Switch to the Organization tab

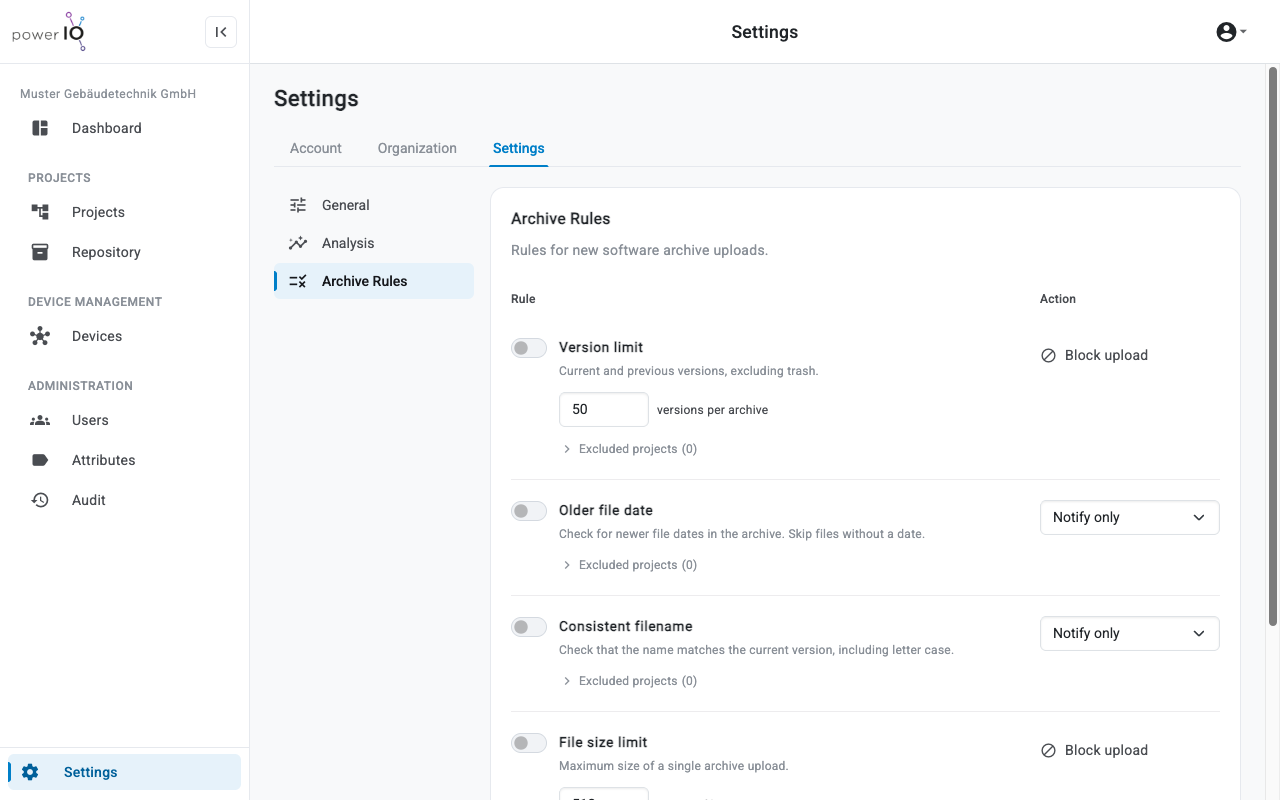[x=417, y=148]
